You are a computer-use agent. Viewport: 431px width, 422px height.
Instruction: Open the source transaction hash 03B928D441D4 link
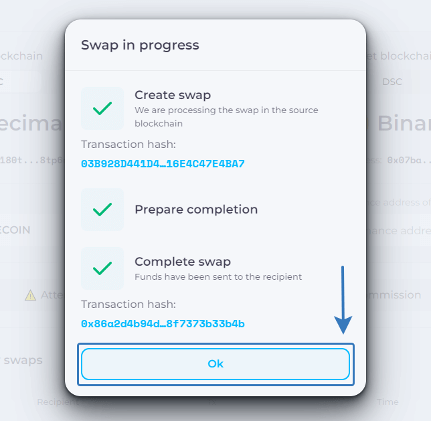pyautogui.click(x=163, y=164)
